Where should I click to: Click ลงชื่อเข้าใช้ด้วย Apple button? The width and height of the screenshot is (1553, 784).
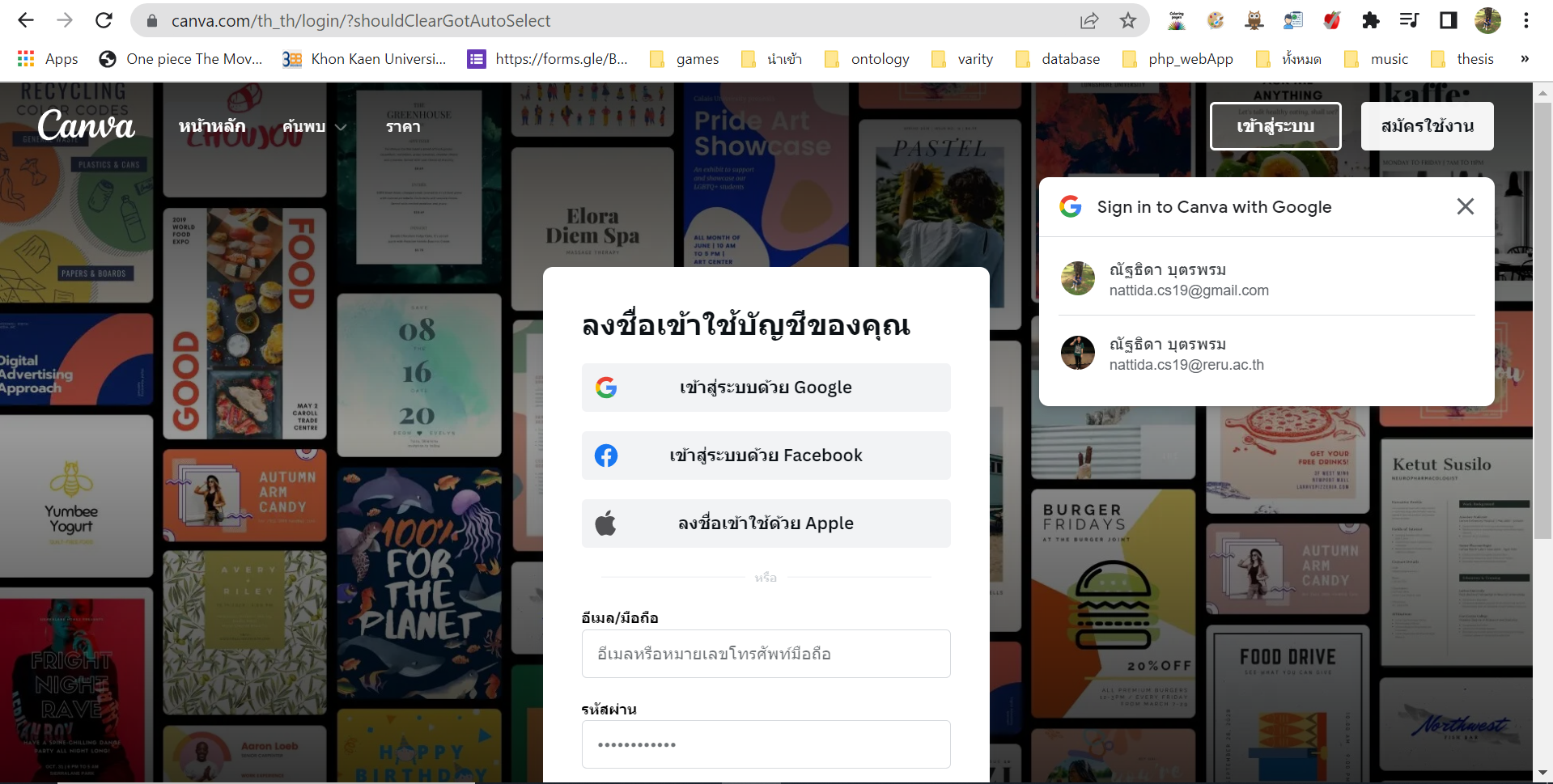click(x=766, y=523)
